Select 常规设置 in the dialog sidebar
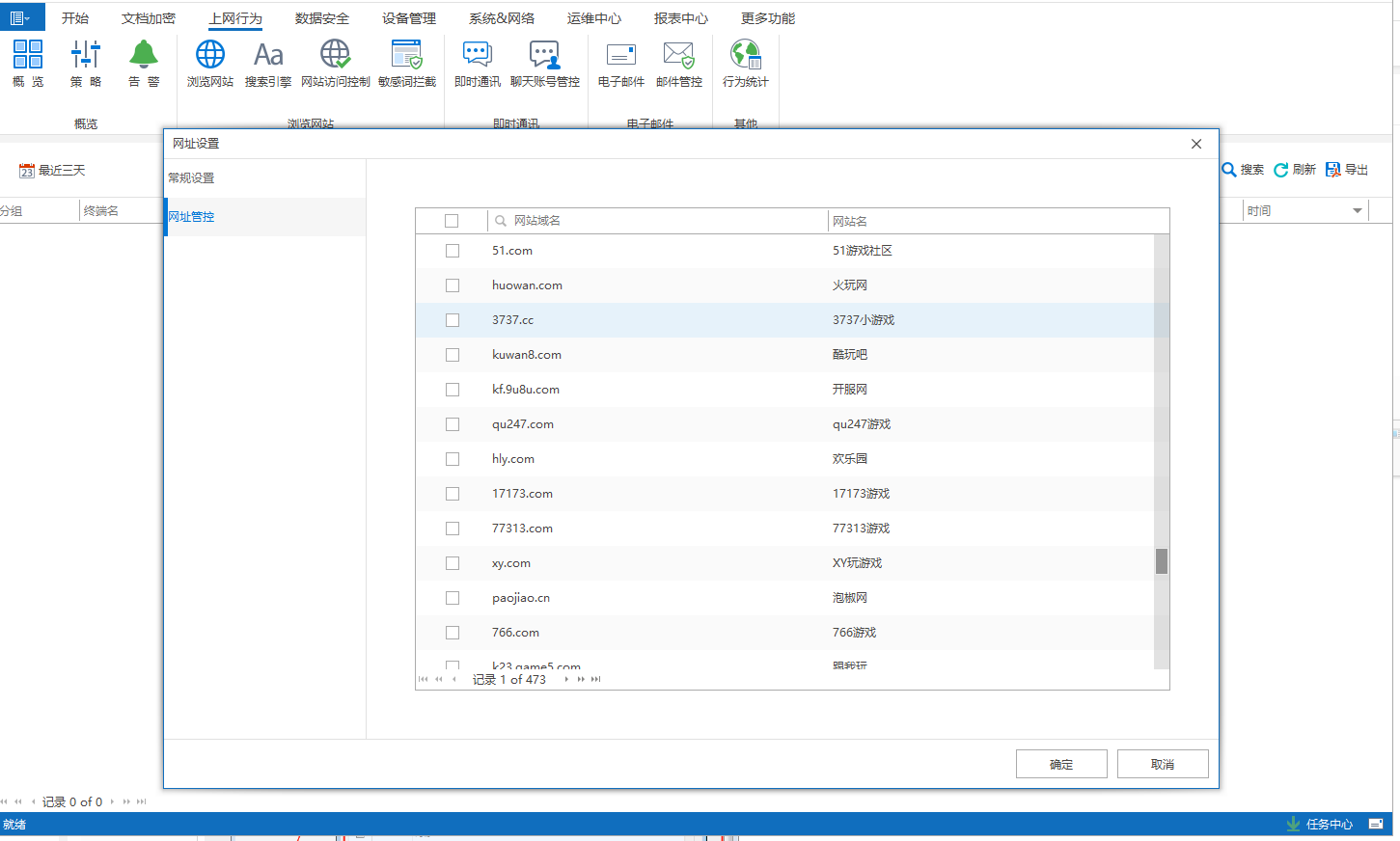1400x841 pixels. pos(192,178)
